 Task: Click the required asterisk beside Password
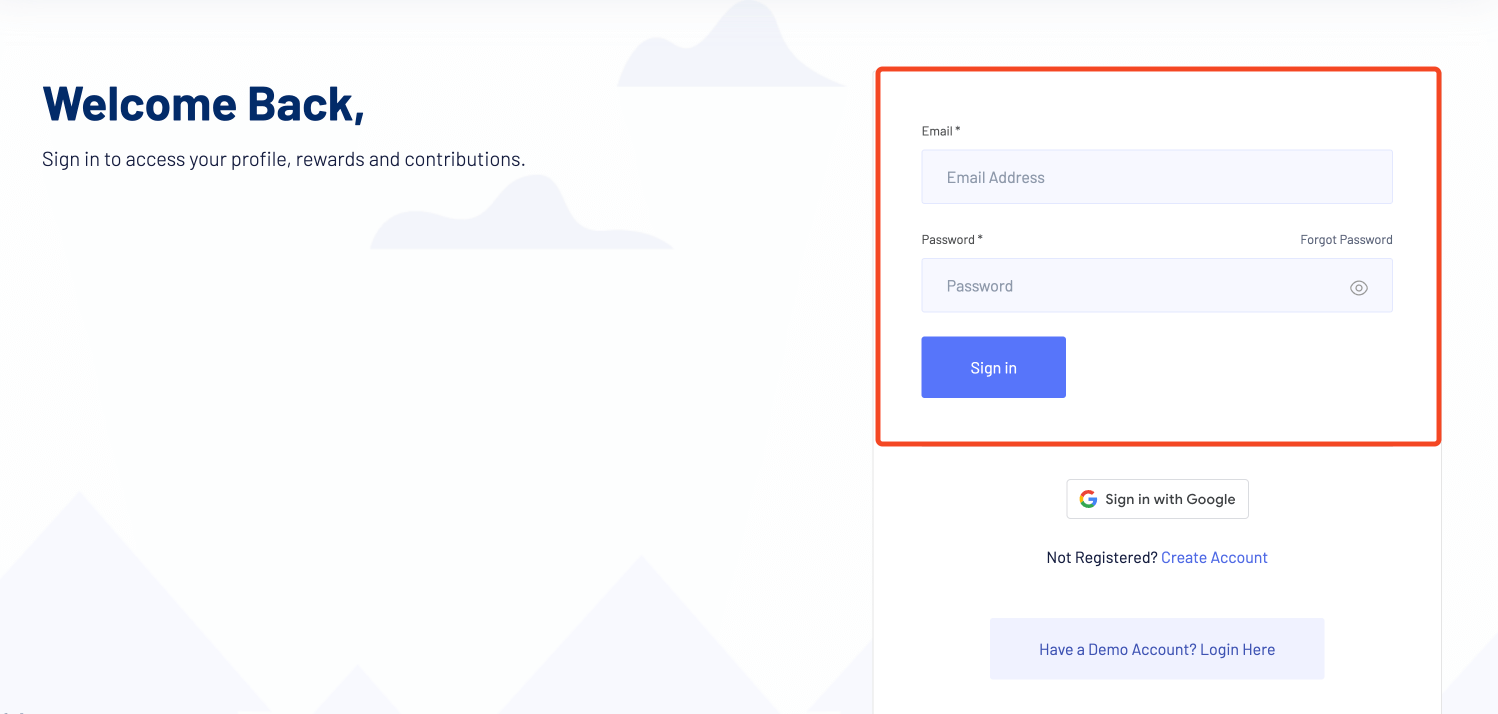click(x=979, y=236)
